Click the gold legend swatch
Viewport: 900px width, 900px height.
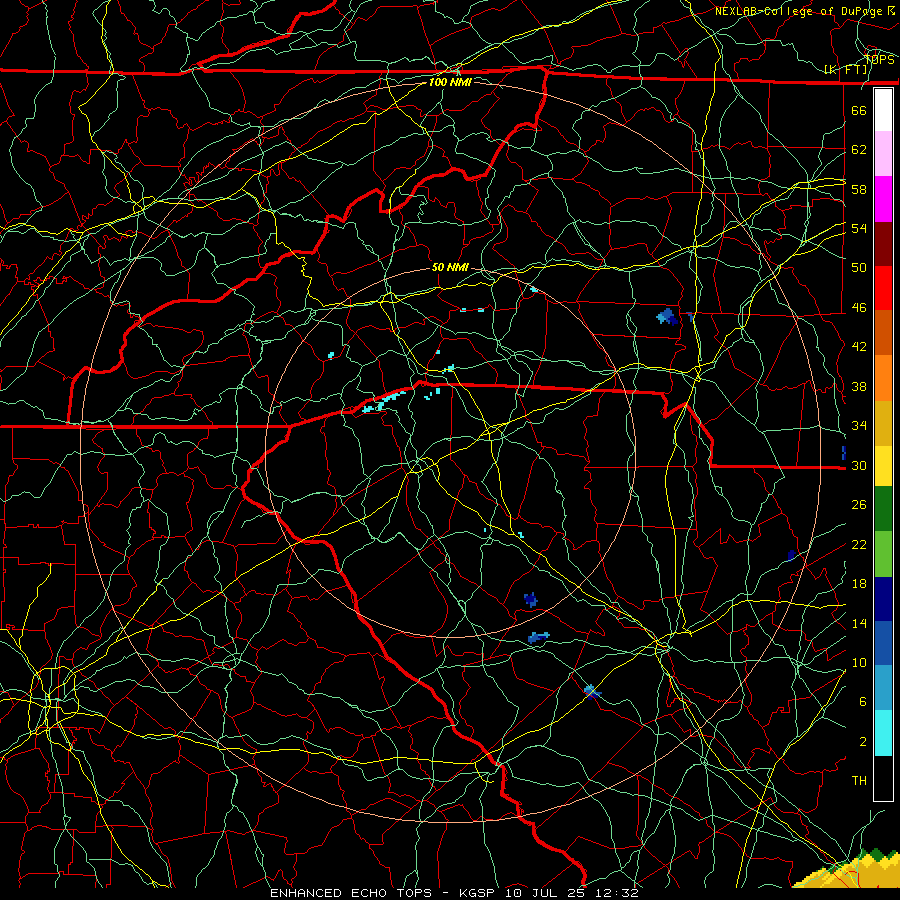(x=883, y=424)
